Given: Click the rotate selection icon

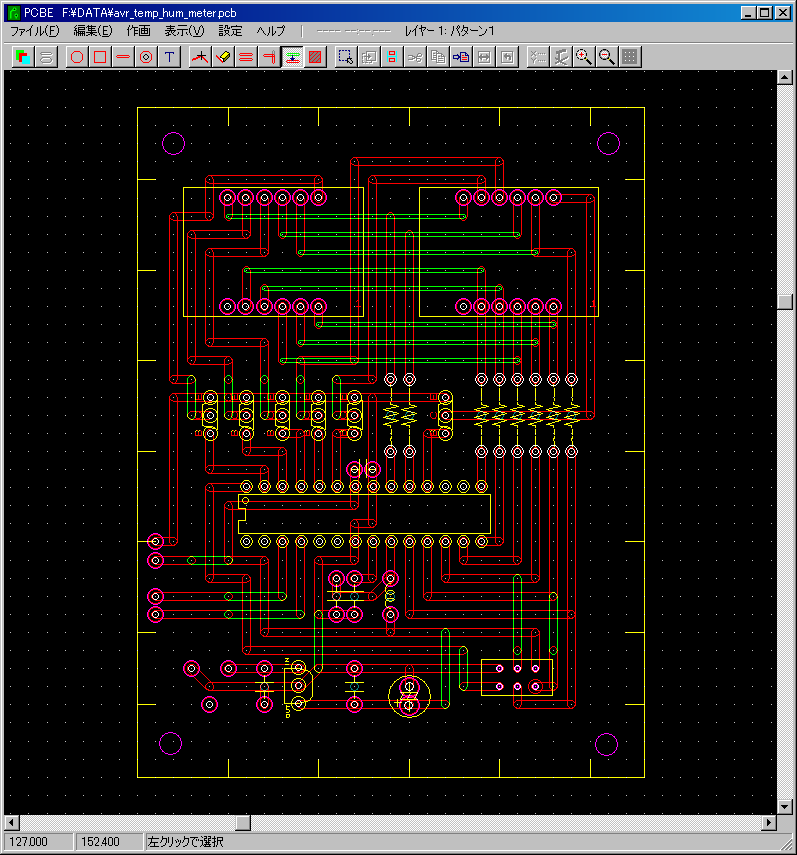Looking at the screenshot, I should pyautogui.click(x=508, y=57).
